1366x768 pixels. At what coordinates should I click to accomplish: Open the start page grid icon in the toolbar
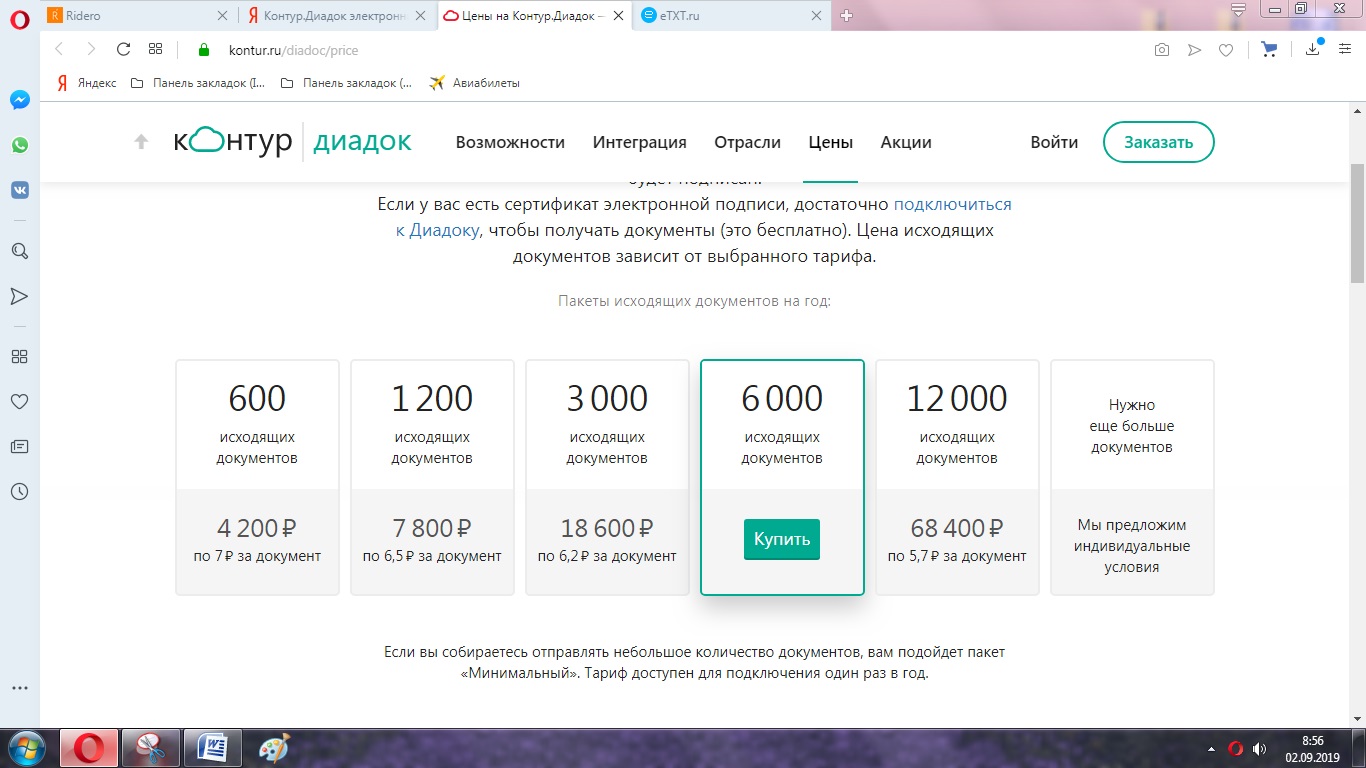click(x=155, y=49)
